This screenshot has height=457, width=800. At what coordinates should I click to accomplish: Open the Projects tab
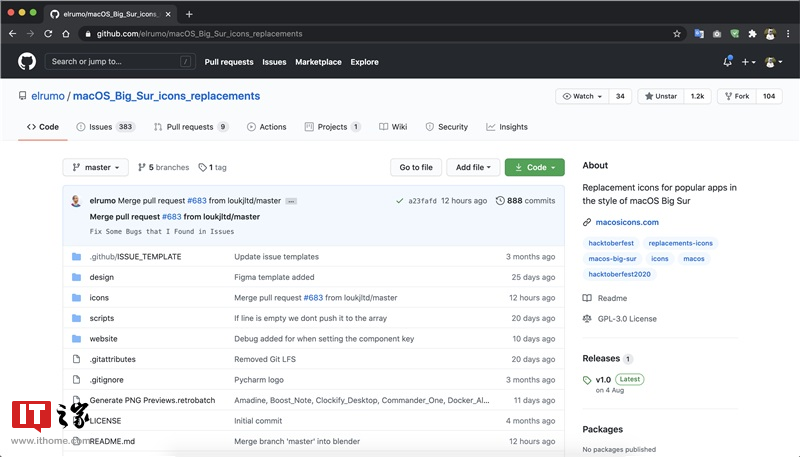coord(333,127)
